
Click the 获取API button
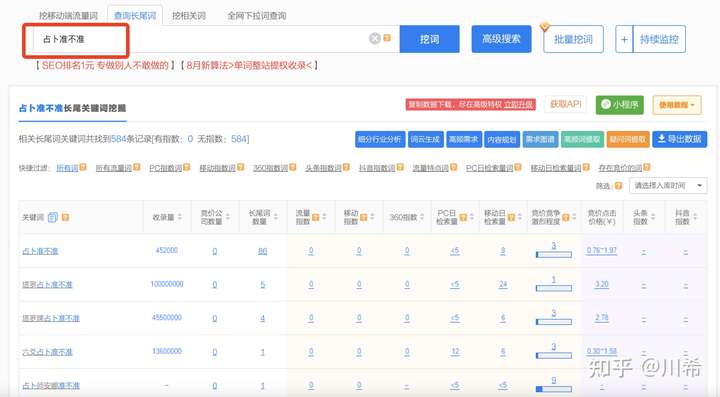pyautogui.click(x=566, y=105)
